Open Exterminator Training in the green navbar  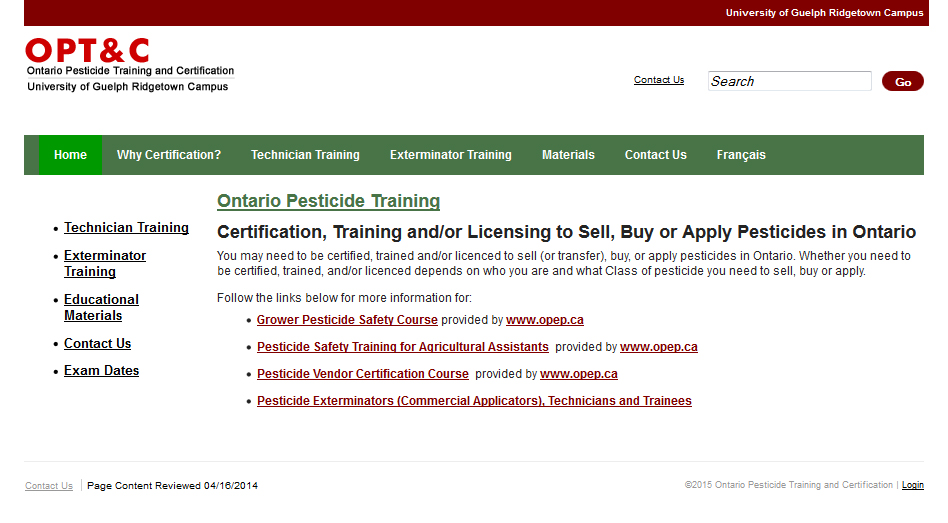(450, 155)
